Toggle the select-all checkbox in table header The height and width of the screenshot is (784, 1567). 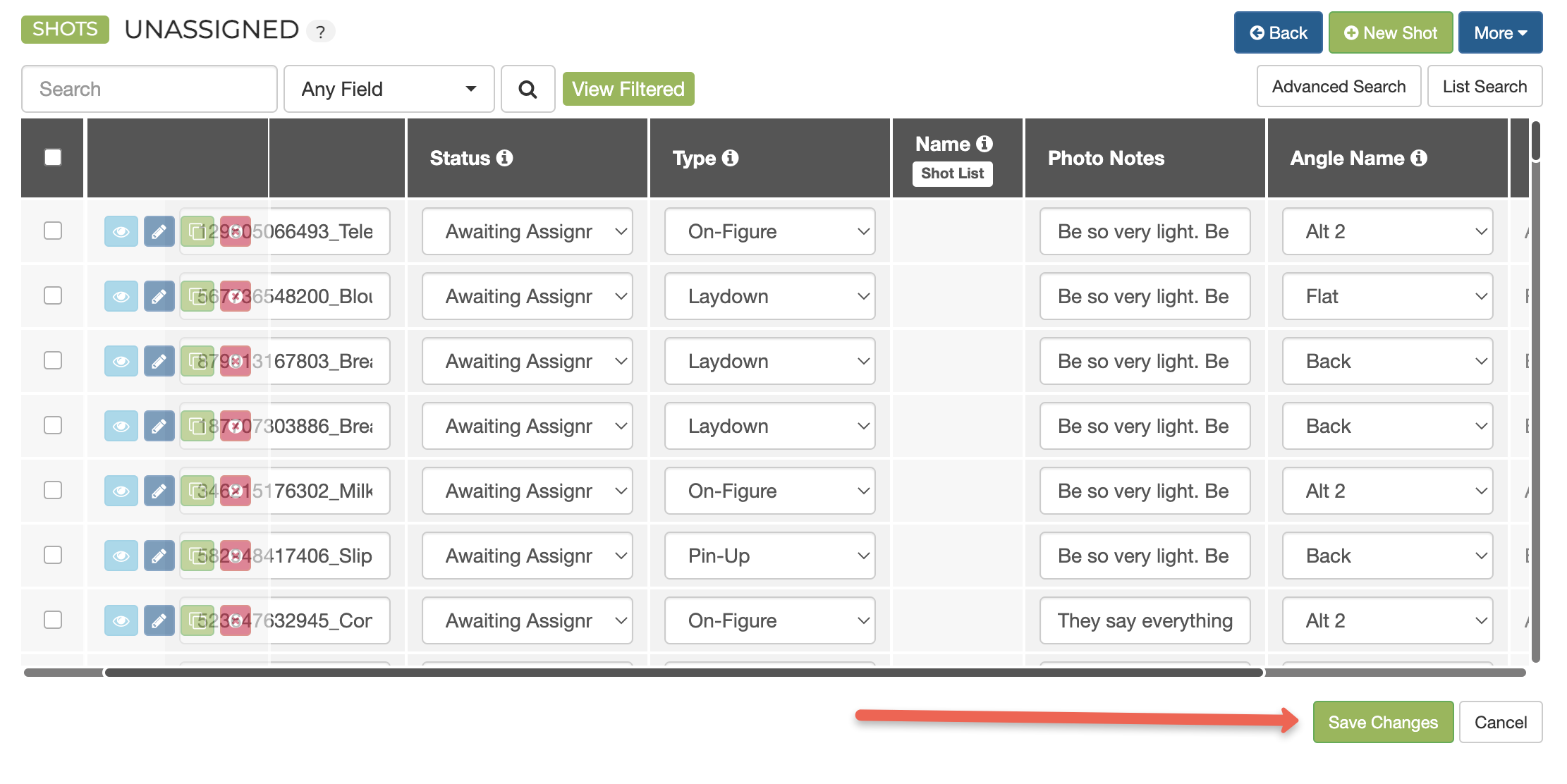pos(53,157)
